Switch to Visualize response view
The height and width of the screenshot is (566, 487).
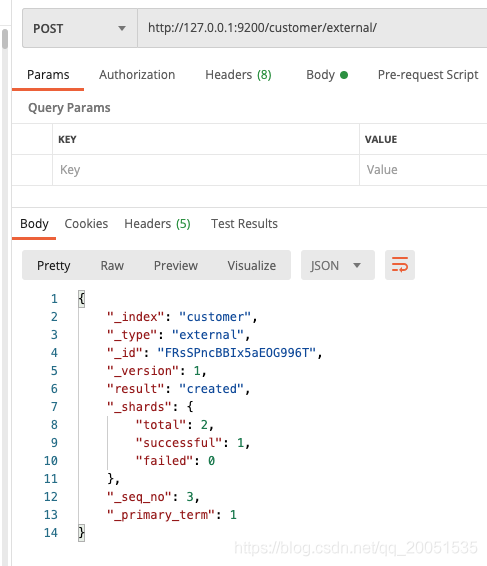pyautogui.click(x=252, y=265)
